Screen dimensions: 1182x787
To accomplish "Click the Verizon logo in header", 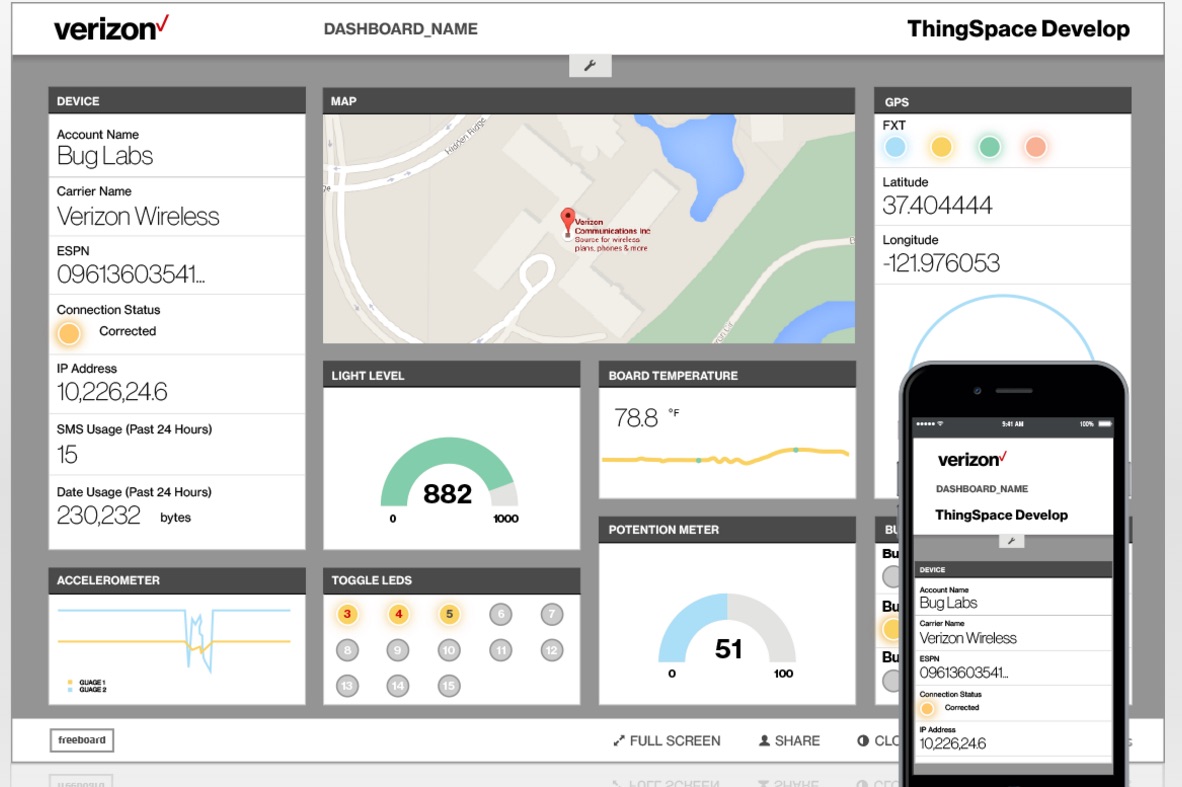I will [112, 29].
